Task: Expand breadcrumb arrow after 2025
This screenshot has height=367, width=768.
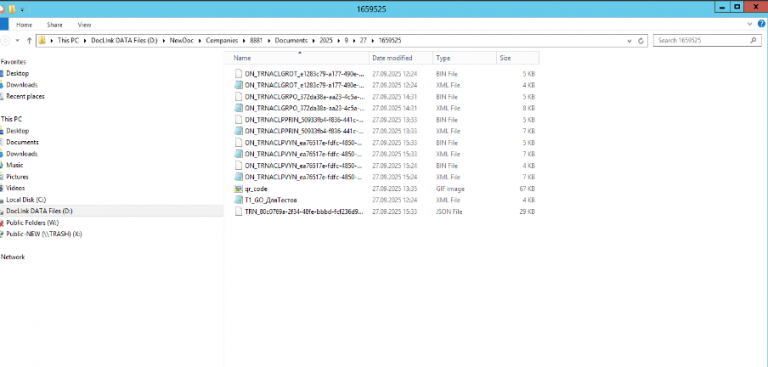Action: tap(338, 41)
